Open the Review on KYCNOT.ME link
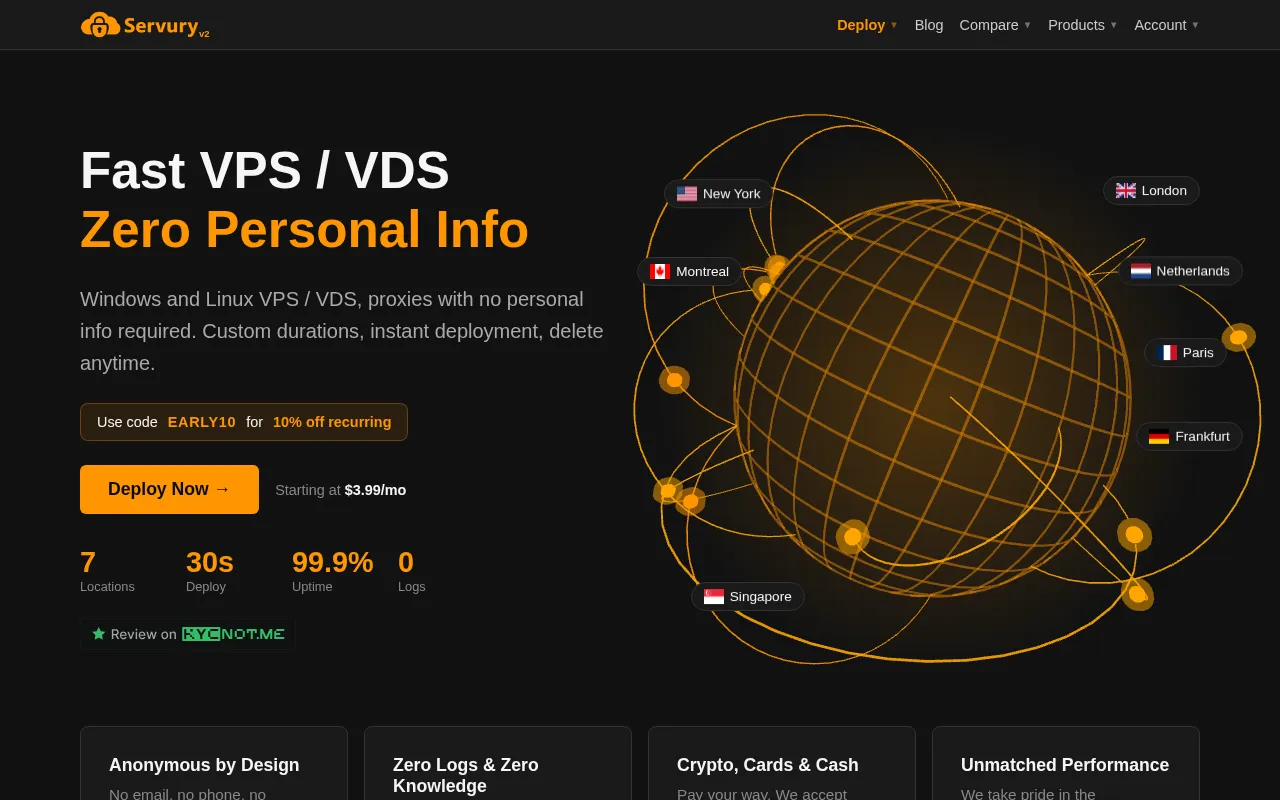Screen dimensions: 1280x800 188,634
